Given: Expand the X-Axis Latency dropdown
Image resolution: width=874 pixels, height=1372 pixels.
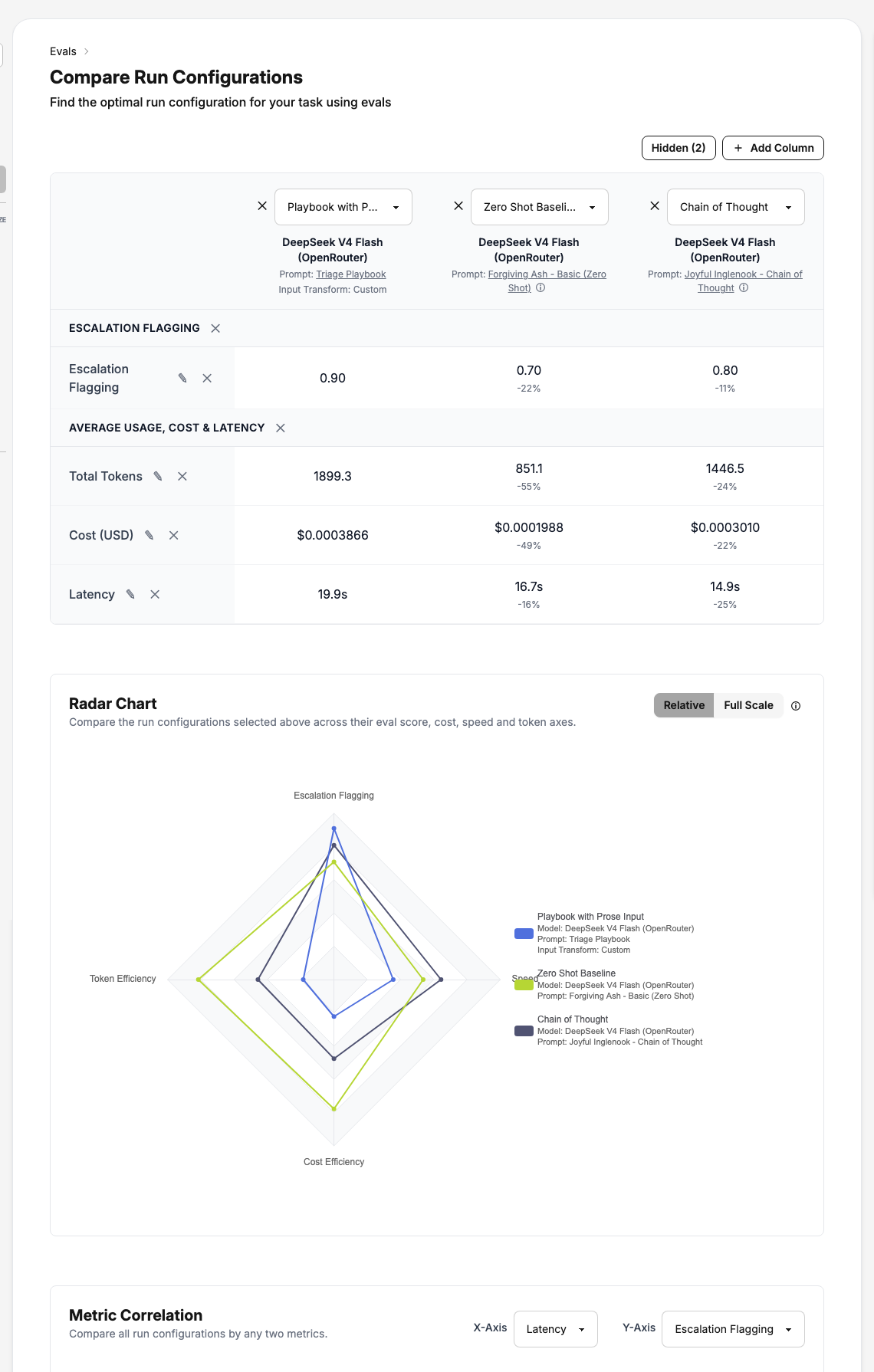Looking at the screenshot, I should [556, 1329].
